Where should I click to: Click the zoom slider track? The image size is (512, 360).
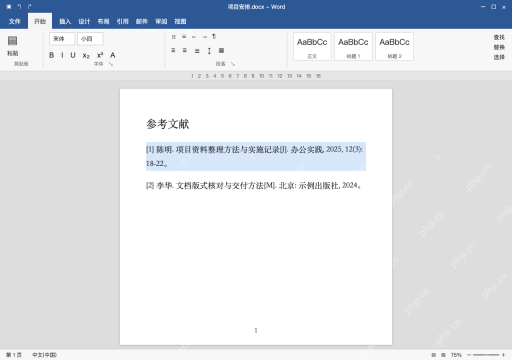coord(486,355)
